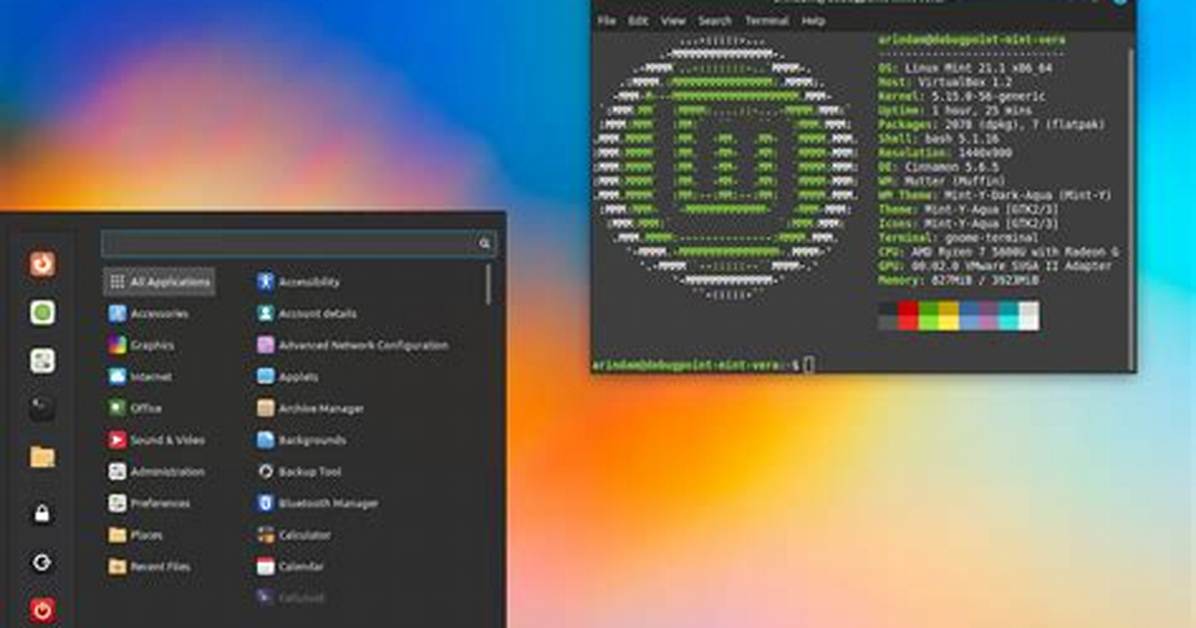The width and height of the screenshot is (1196, 628).
Task: Click the All Applications grid icon
Action: (x=117, y=282)
